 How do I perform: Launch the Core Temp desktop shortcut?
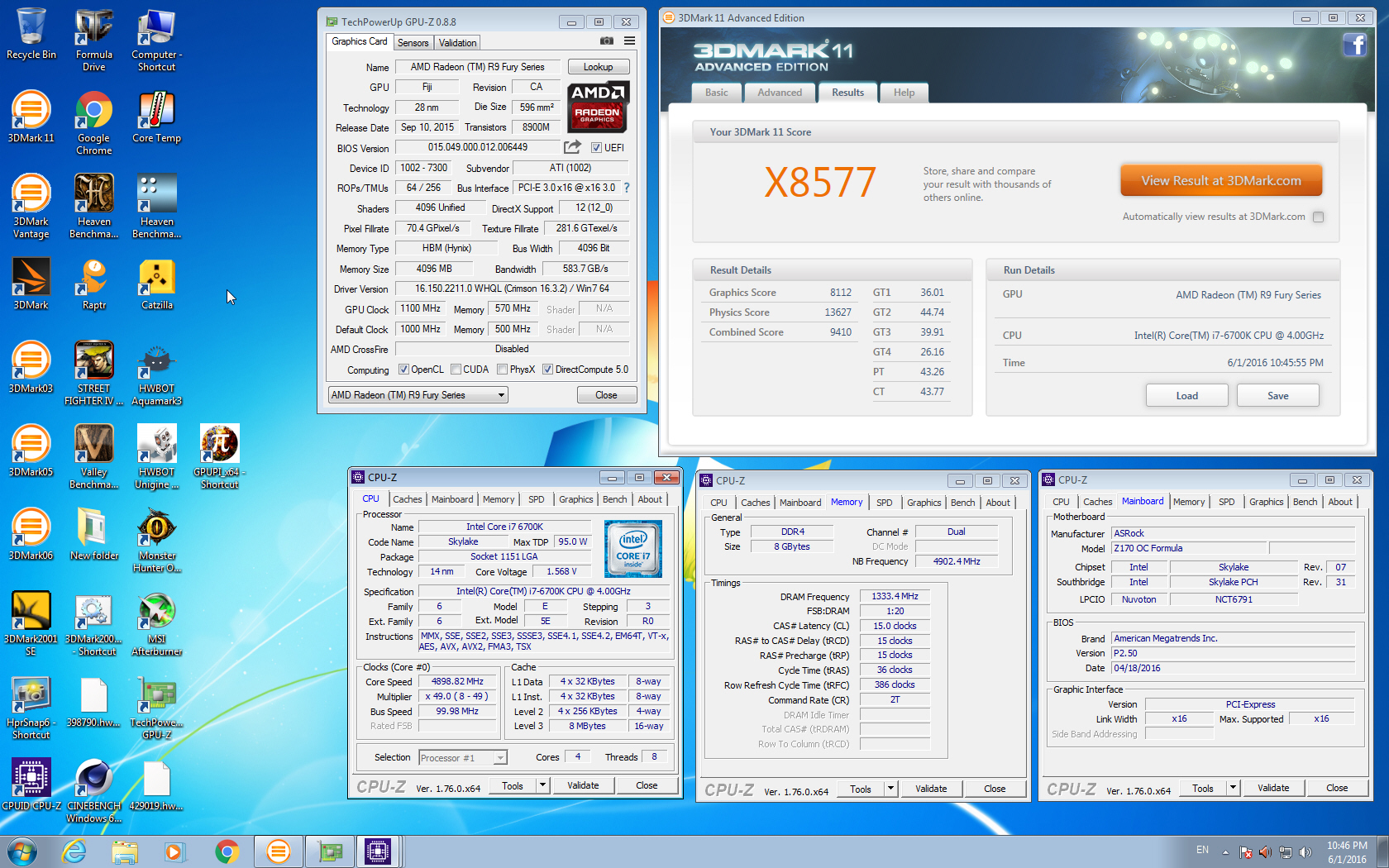point(157,117)
